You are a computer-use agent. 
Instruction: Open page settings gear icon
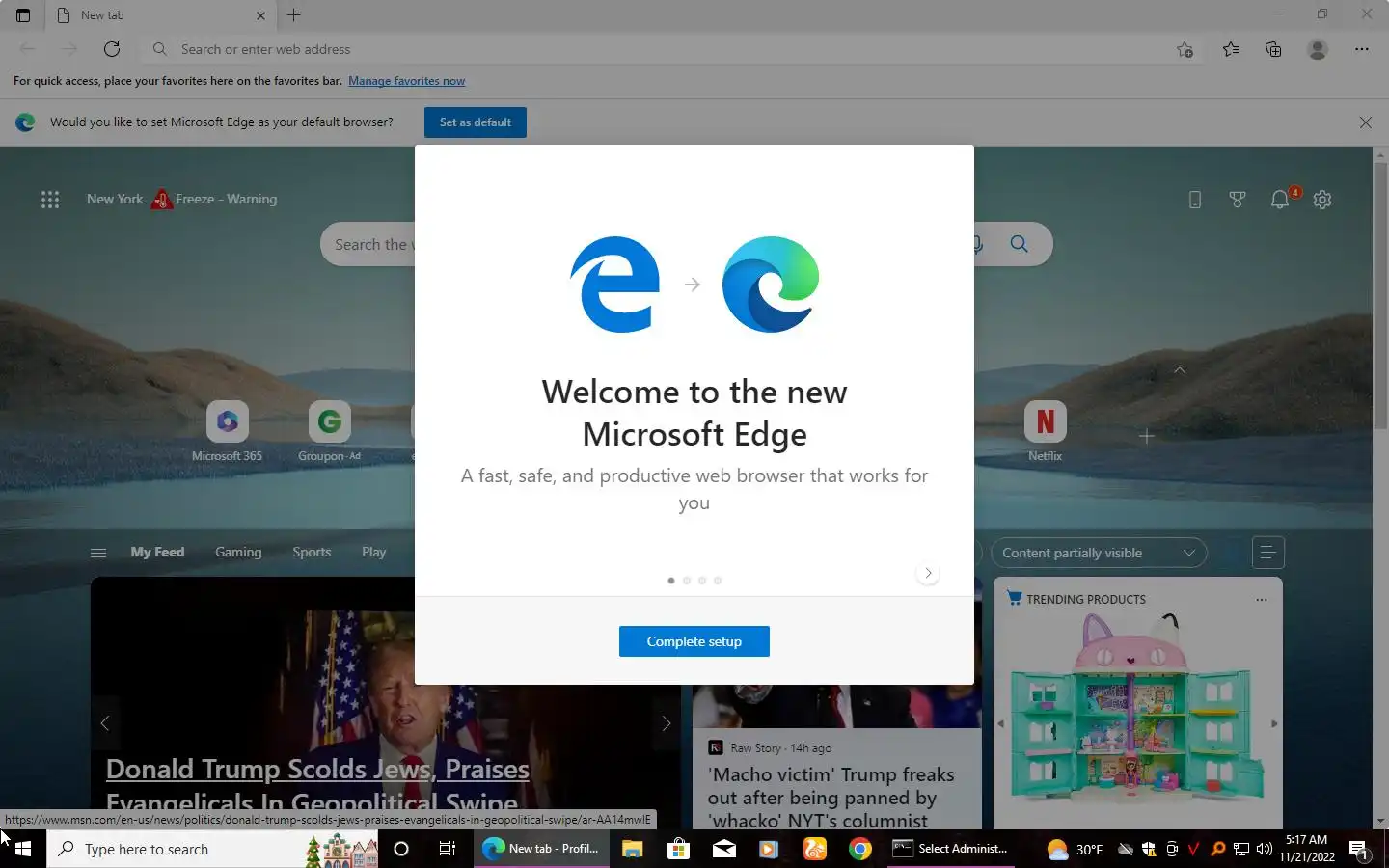coord(1322,200)
